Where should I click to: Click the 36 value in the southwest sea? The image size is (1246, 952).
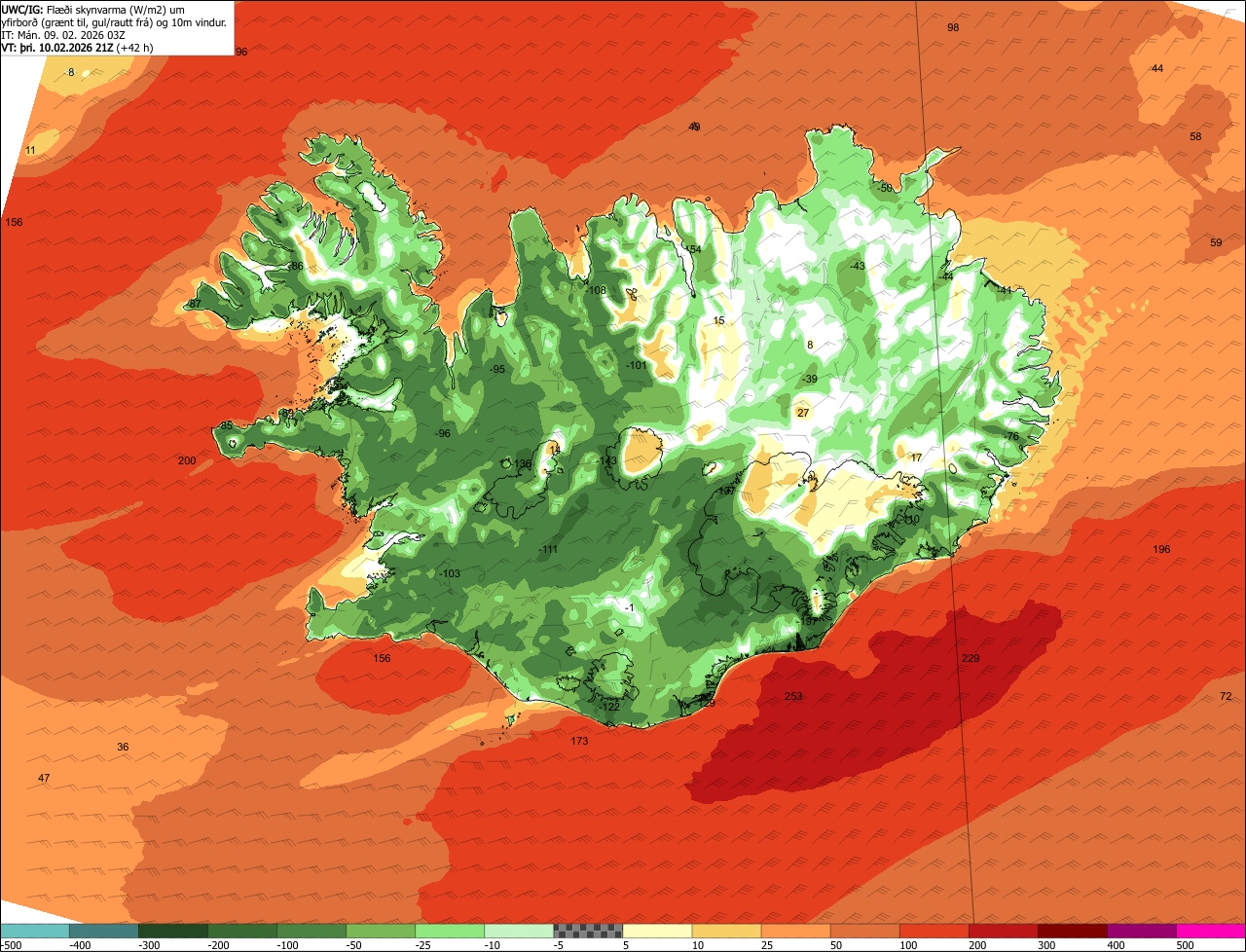[x=123, y=748]
